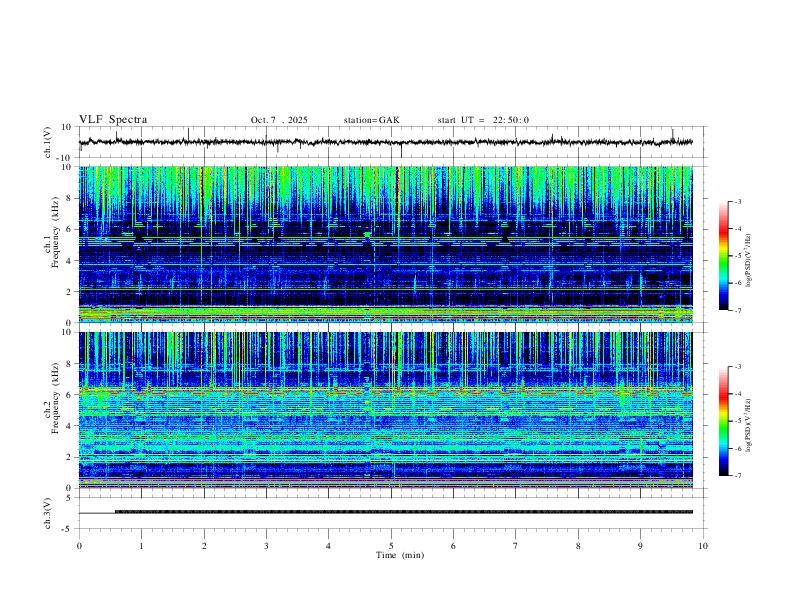Click time axis tick label "8"
792x612 pixels.
(x=578, y=546)
